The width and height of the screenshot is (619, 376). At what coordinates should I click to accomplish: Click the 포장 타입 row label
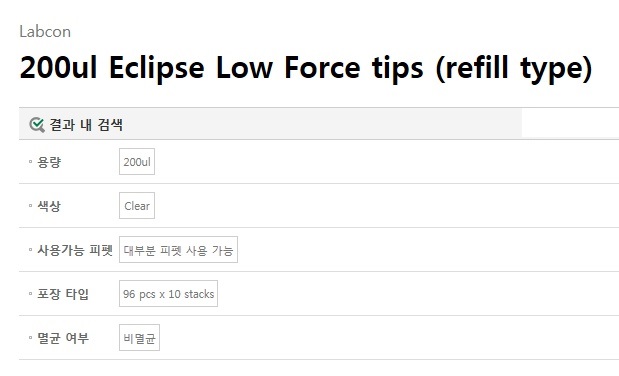[63, 294]
